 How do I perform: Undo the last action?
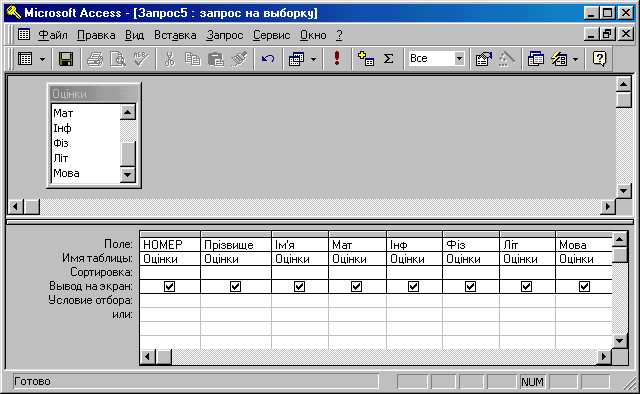[x=268, y=59]
